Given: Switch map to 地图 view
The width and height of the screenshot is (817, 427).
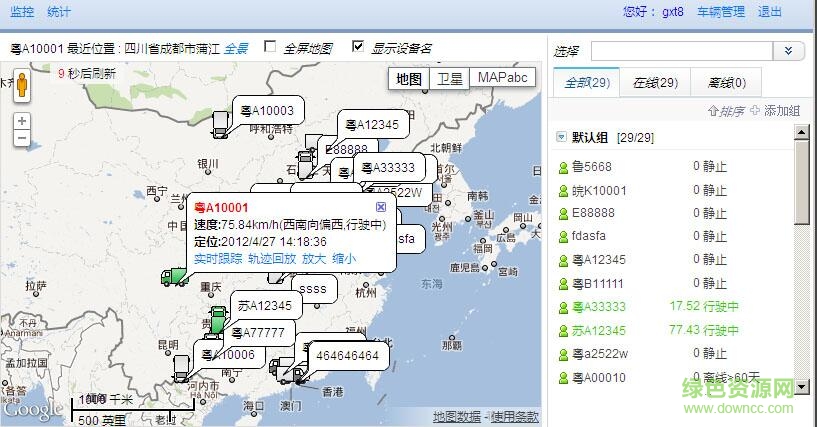Looking at the screenshot, I should [409, 79].
